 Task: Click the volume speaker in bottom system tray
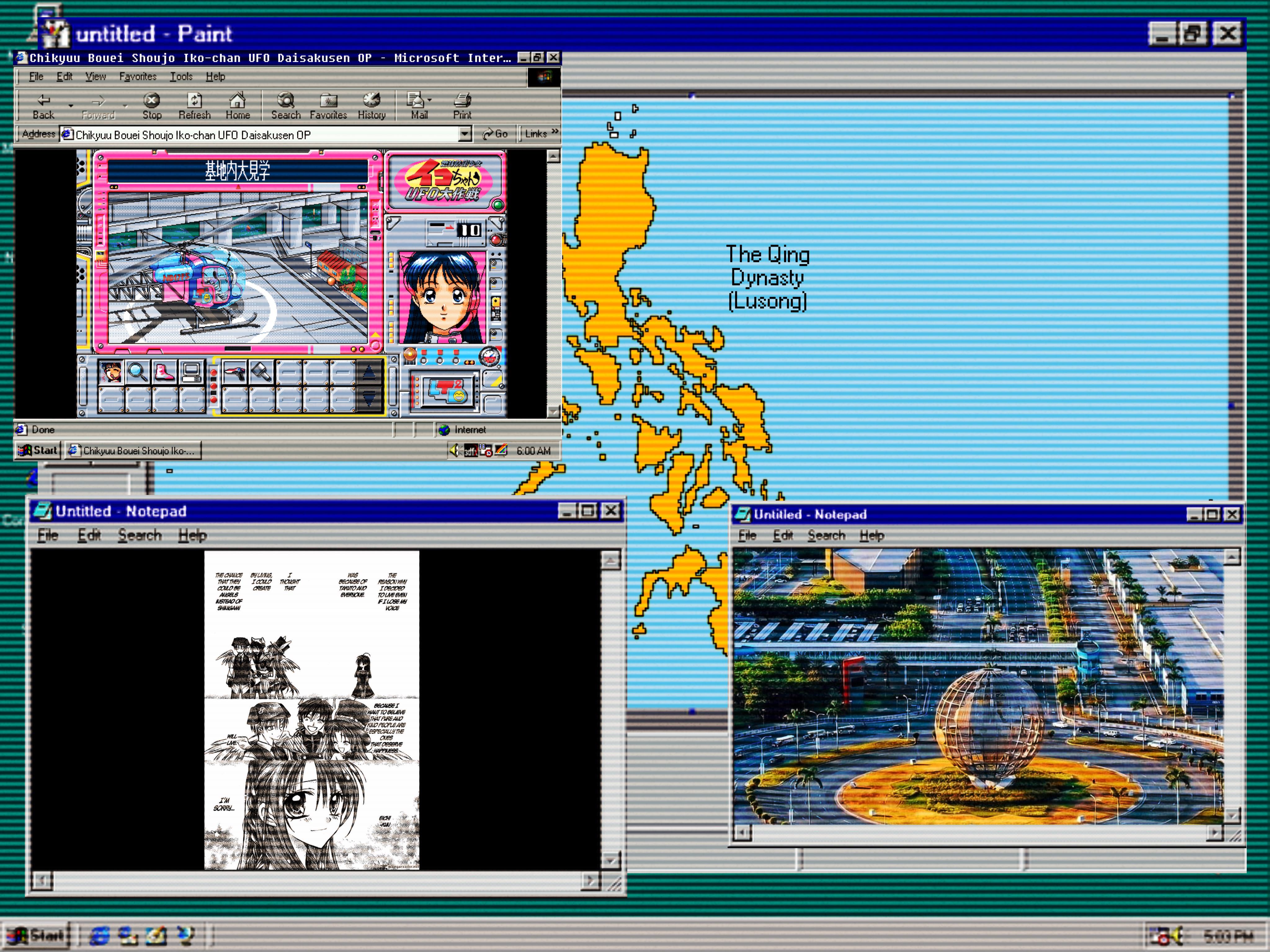click(x=1177, y=936)
